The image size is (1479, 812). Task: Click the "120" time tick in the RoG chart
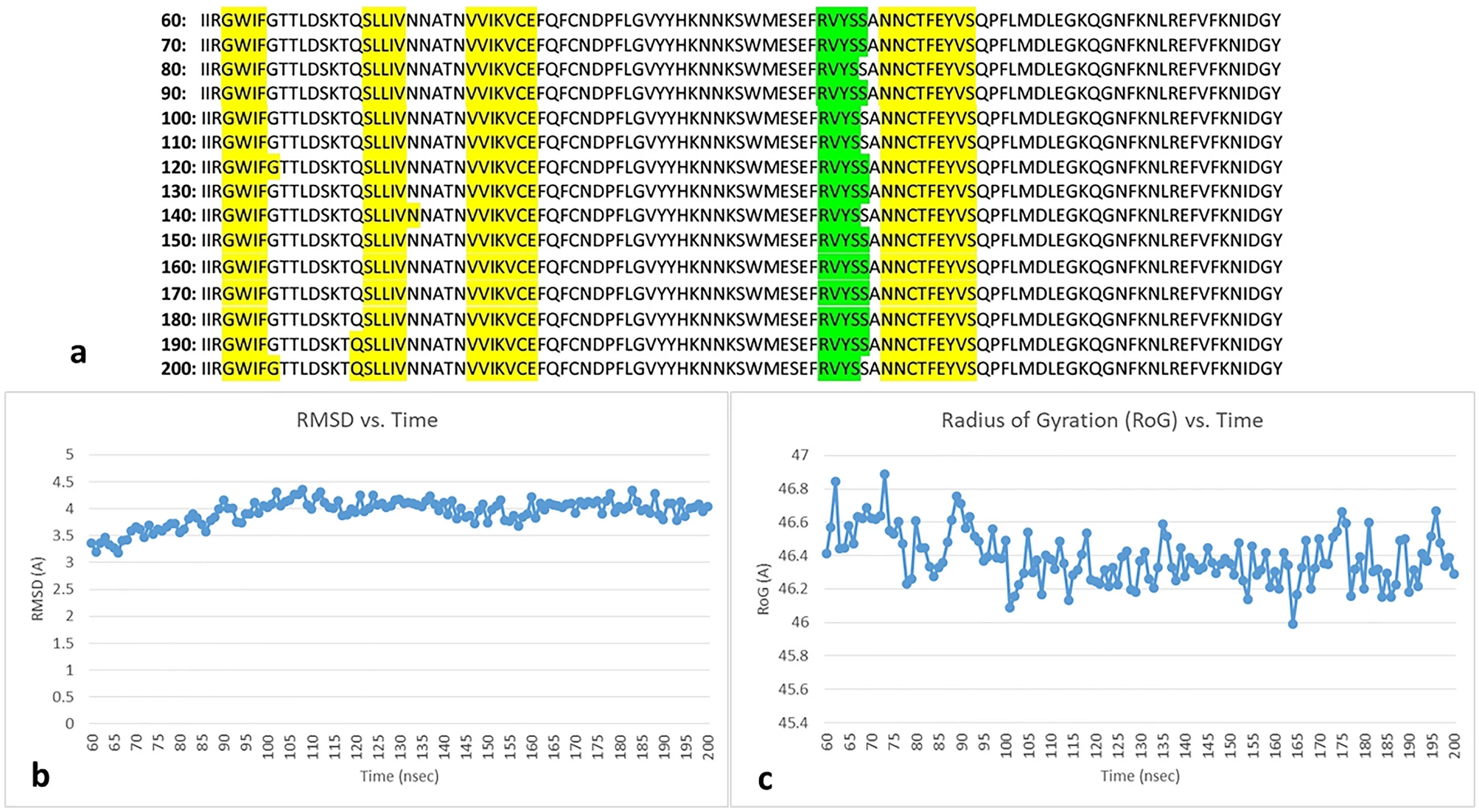1096,746
